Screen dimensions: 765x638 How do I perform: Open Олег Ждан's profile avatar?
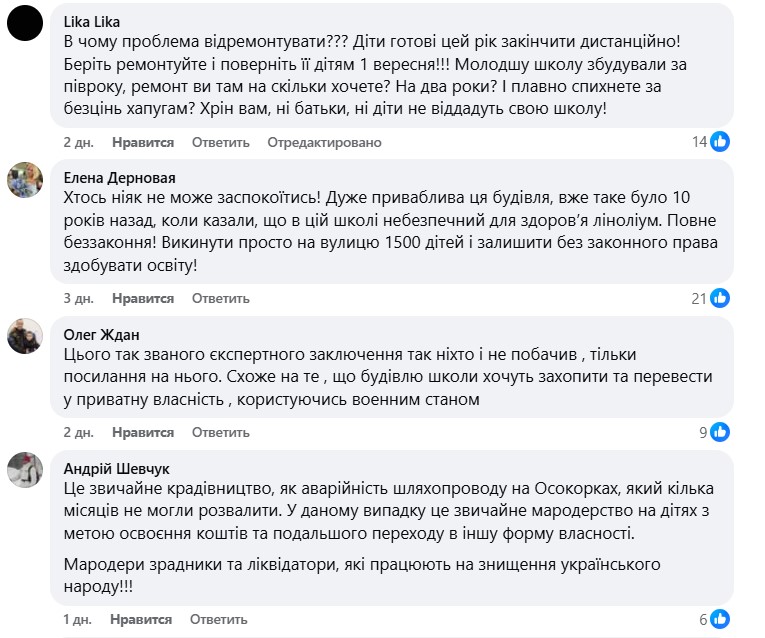tap(24, 335)
